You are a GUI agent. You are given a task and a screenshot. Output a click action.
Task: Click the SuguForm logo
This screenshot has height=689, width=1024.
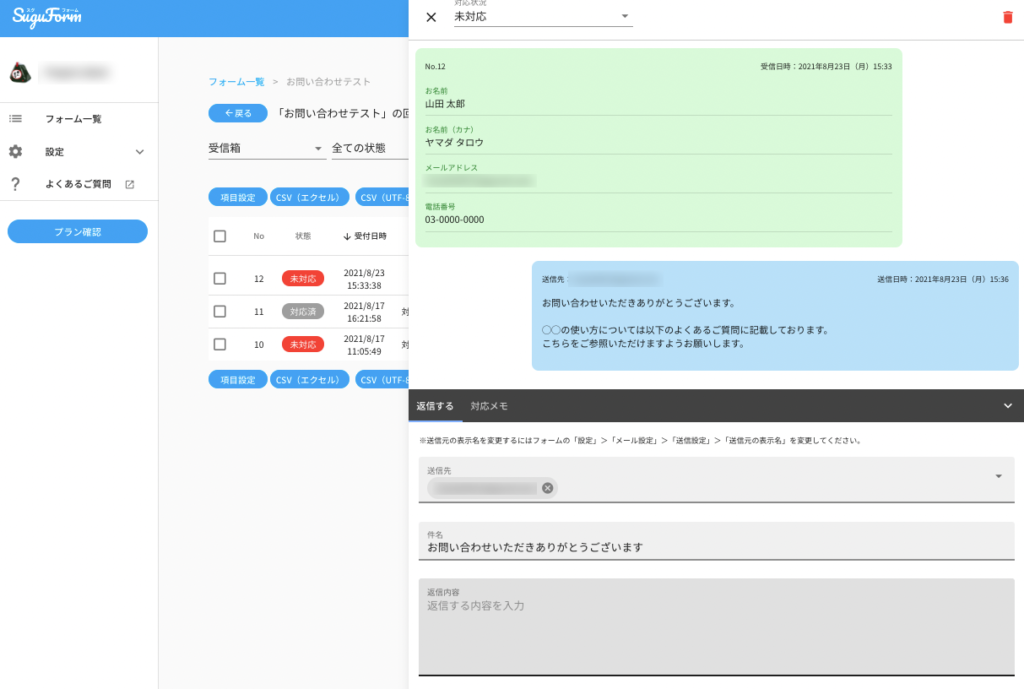tap(47, 16)
